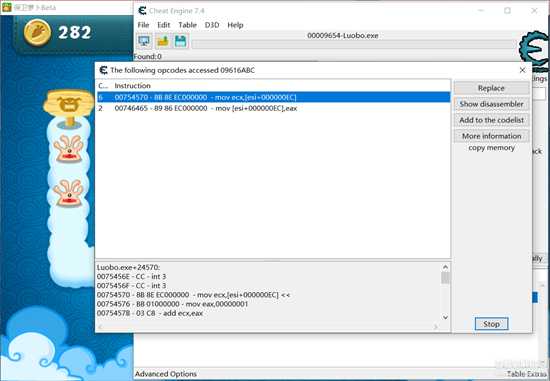The height and width of the screenshot is (381, 550).
Task: Close the opcodes accessed dialog
Action: pos(522,70)
